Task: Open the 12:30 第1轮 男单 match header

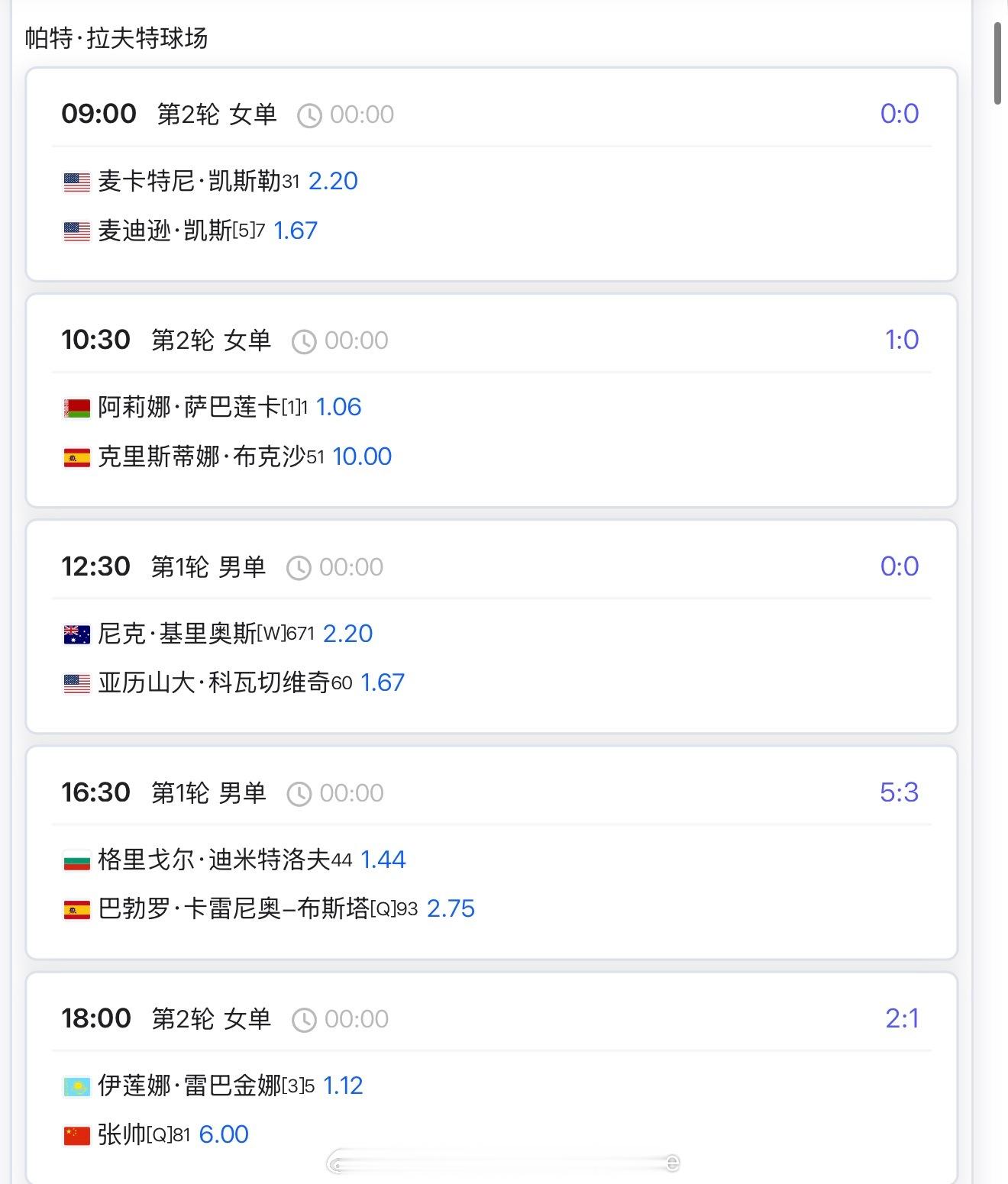Action: coord(163,566)
